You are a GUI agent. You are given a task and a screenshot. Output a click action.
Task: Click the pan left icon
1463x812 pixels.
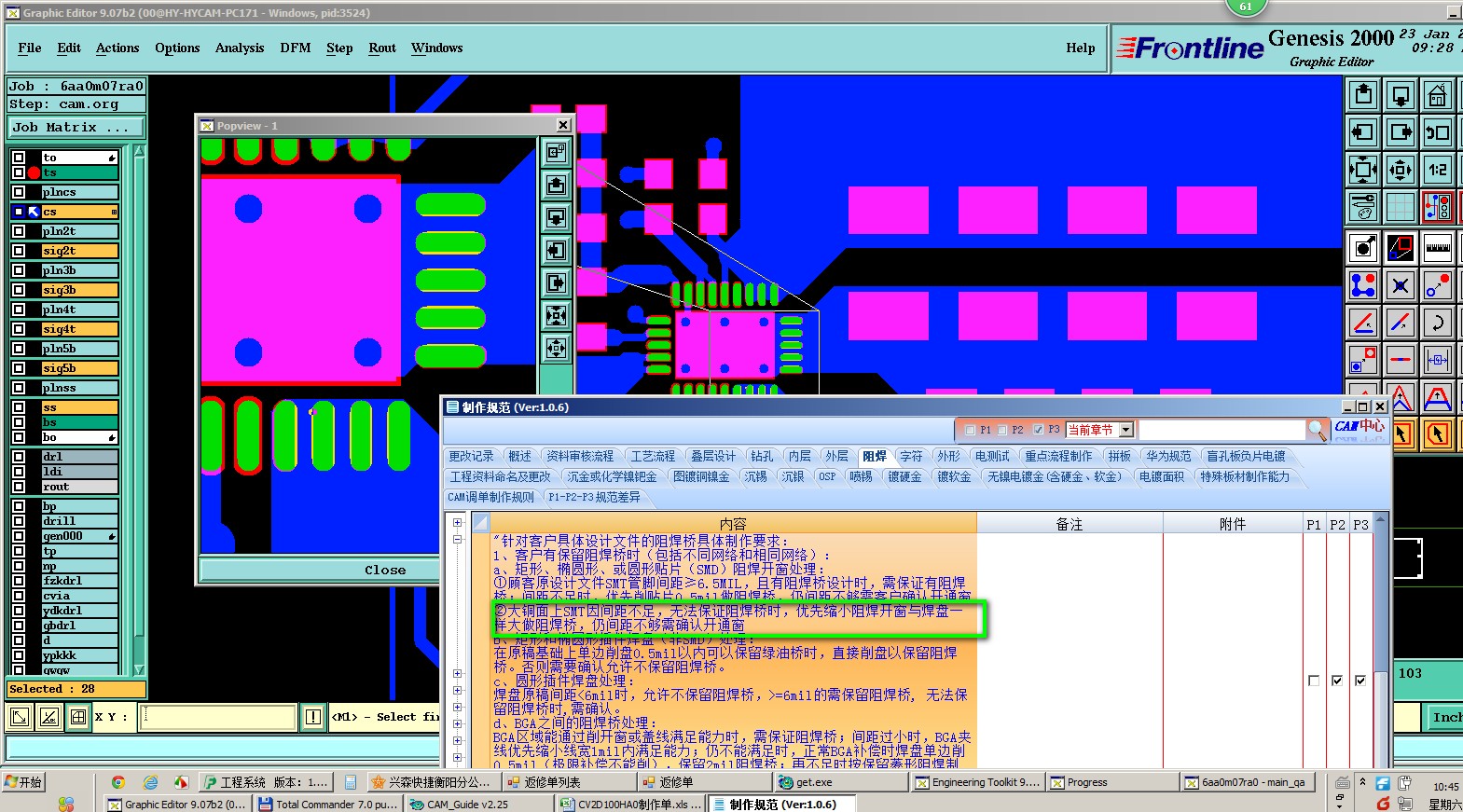tap(1363, 132)
